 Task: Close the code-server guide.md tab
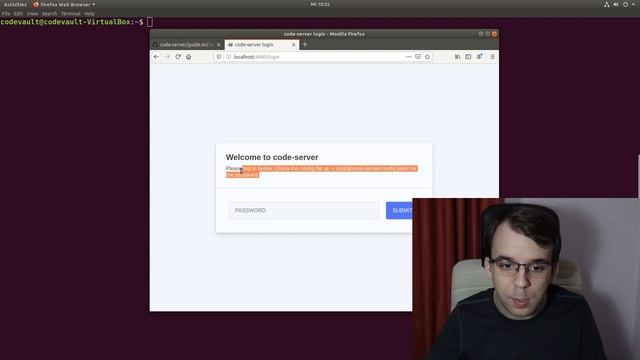click(219, 44)
